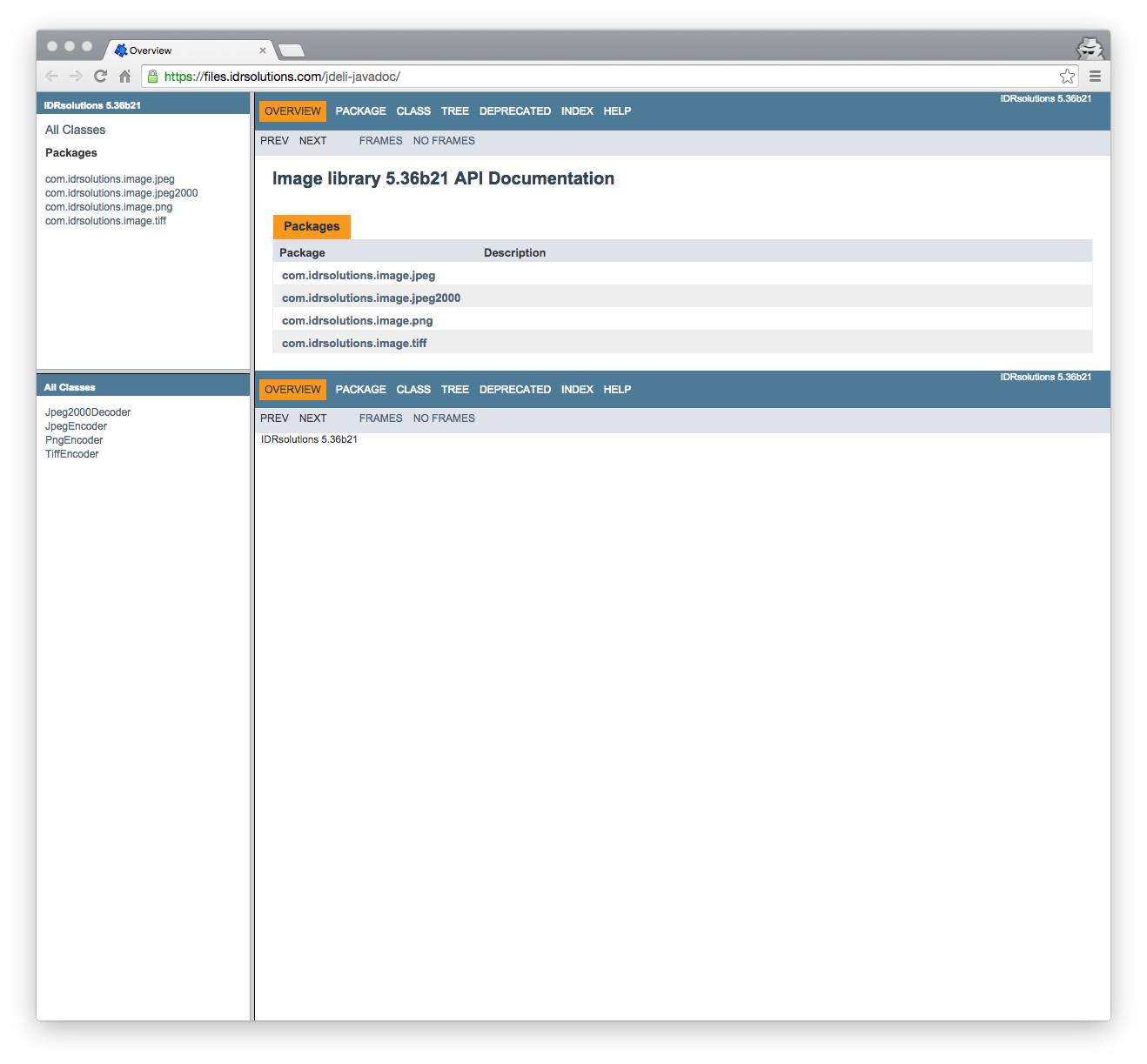Open the PngEncoder class link
Image resolution: width=1147 pixels, height=1064 pixels.
tap(74, 440)
